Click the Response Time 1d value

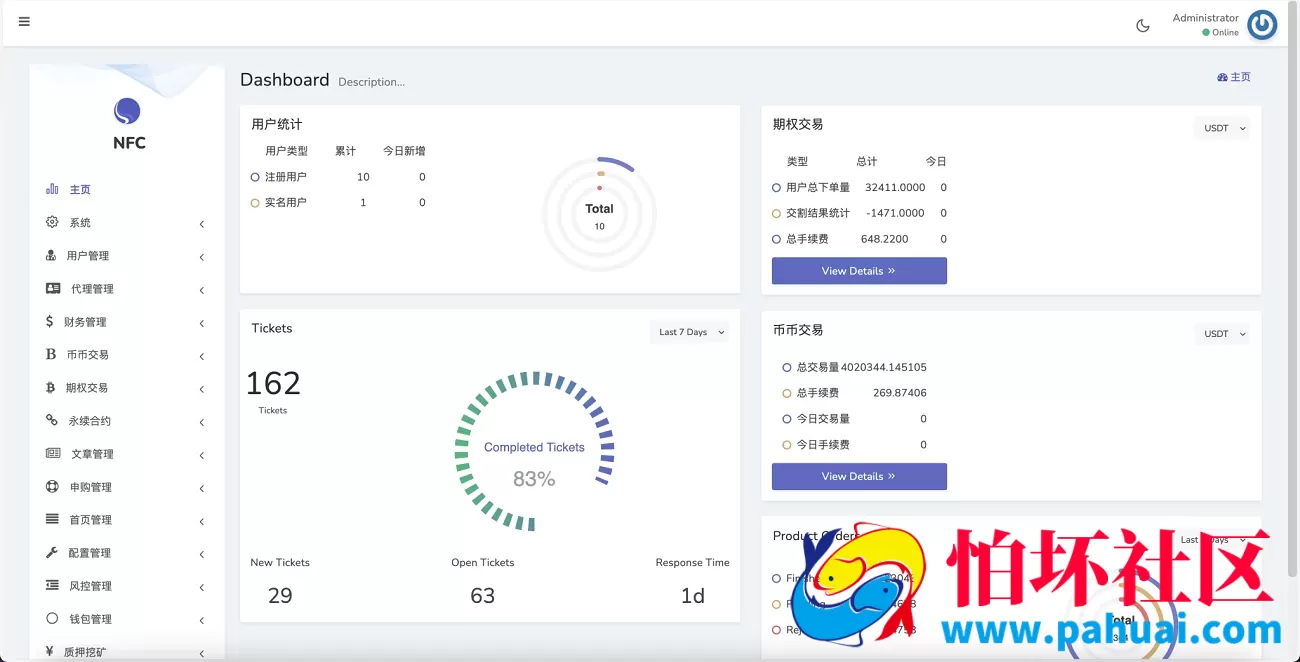point(693,596)
